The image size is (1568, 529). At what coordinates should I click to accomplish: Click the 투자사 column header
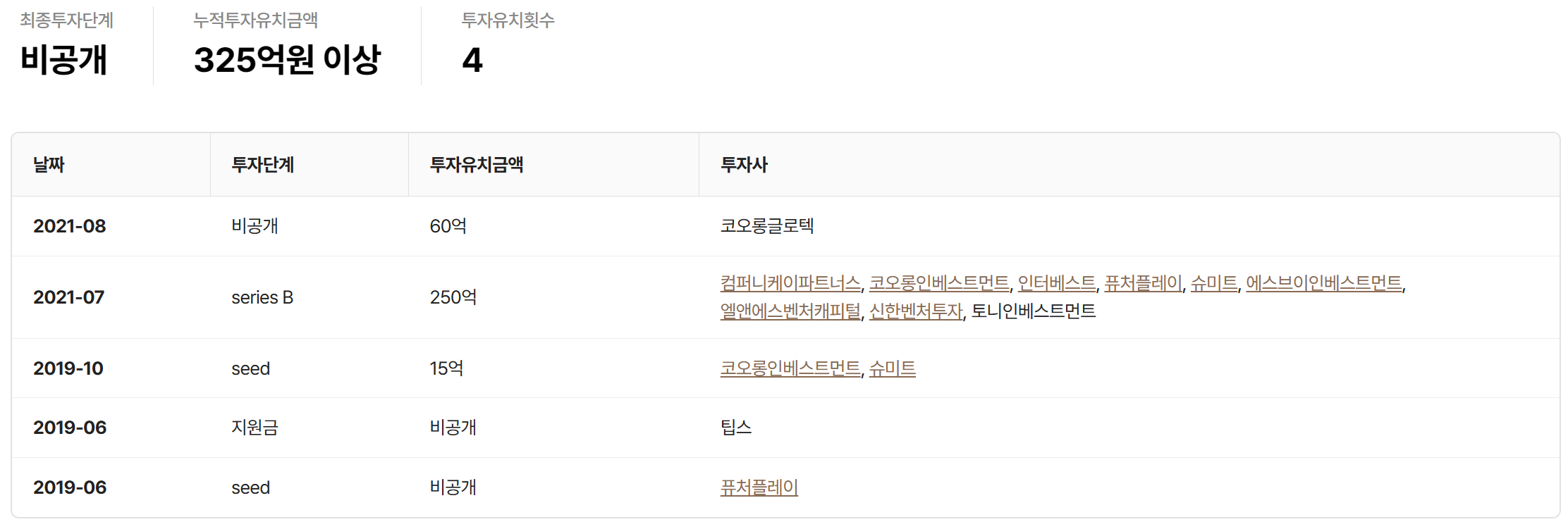coord(744,165)
